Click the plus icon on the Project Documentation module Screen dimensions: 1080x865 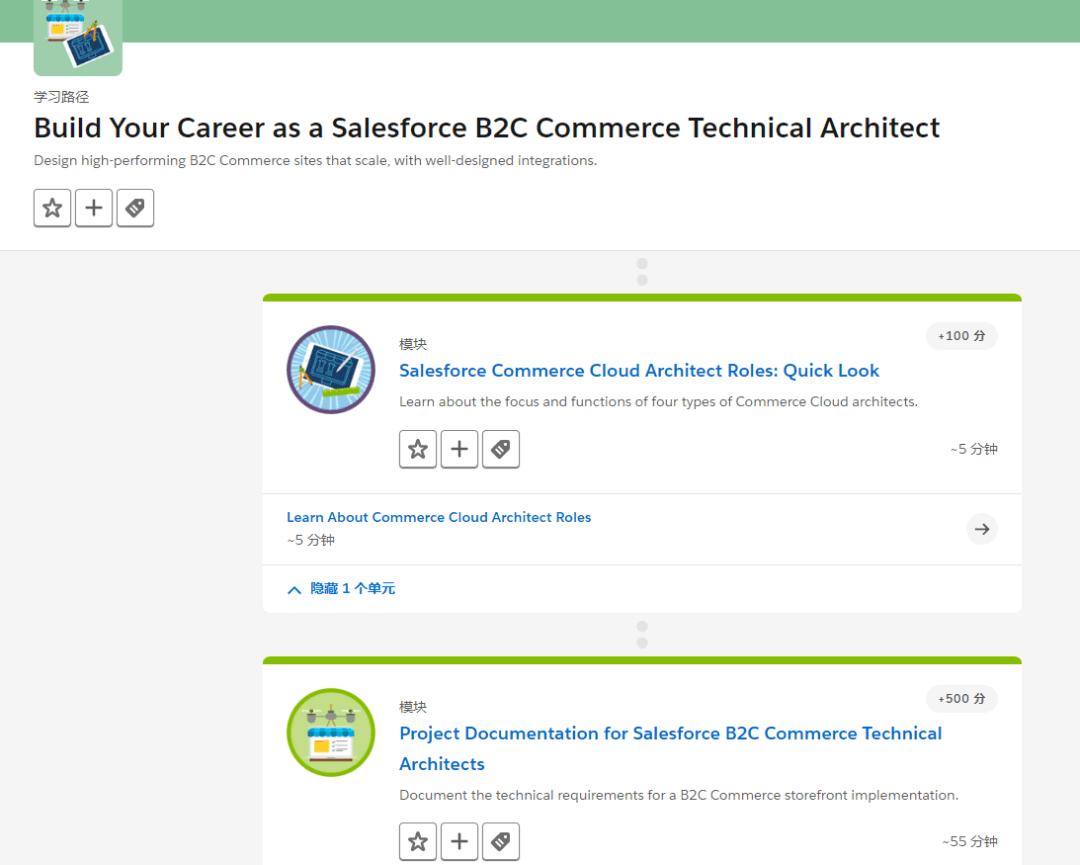click(459, 841)
